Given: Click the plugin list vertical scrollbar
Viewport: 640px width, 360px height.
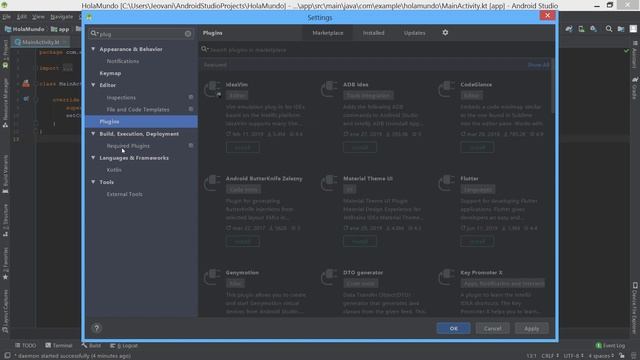Looking at the screenshot, I should pyautogui.click(x=553, y=86).
